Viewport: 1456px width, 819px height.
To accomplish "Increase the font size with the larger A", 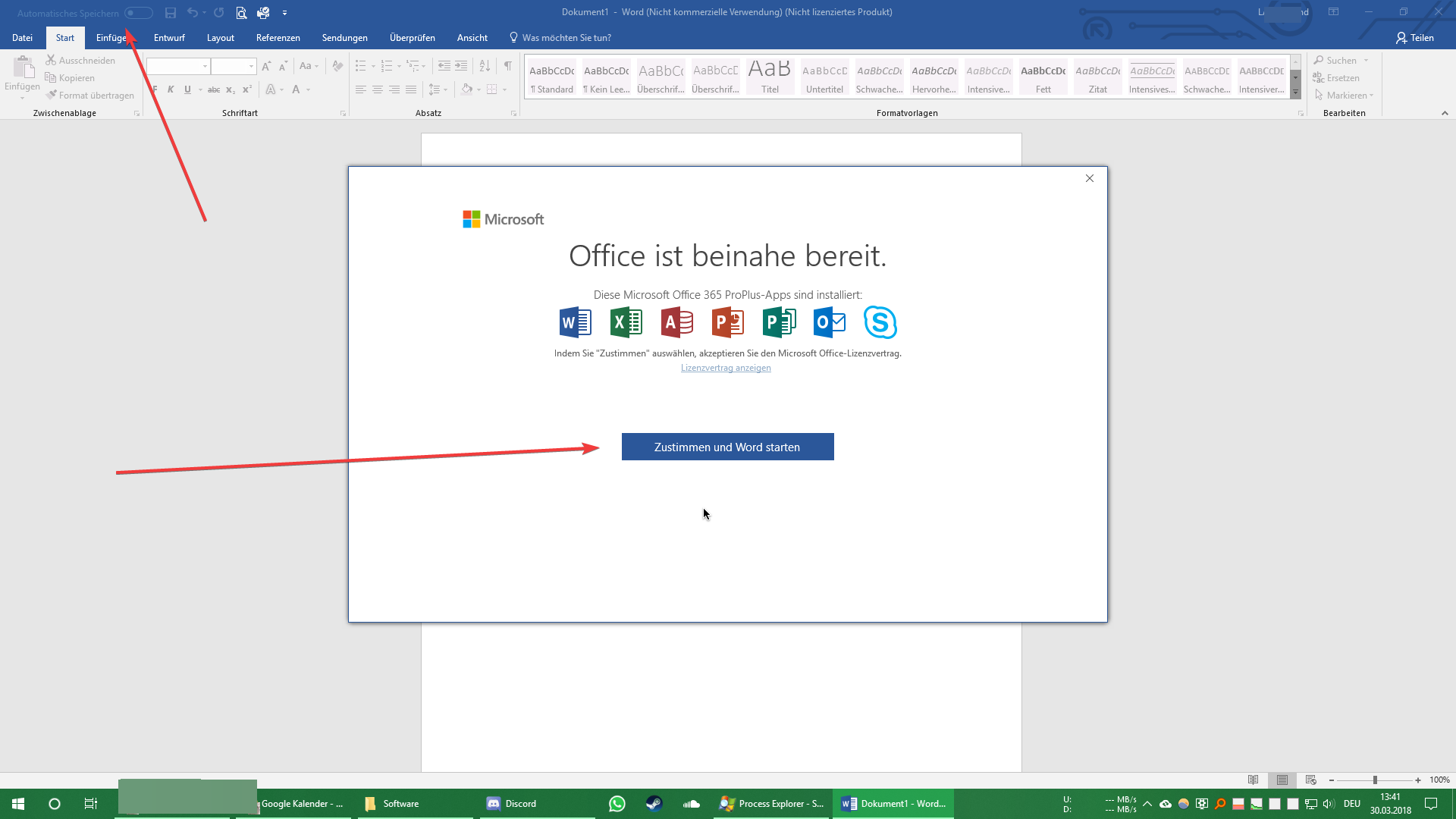I will pos(266,66).
